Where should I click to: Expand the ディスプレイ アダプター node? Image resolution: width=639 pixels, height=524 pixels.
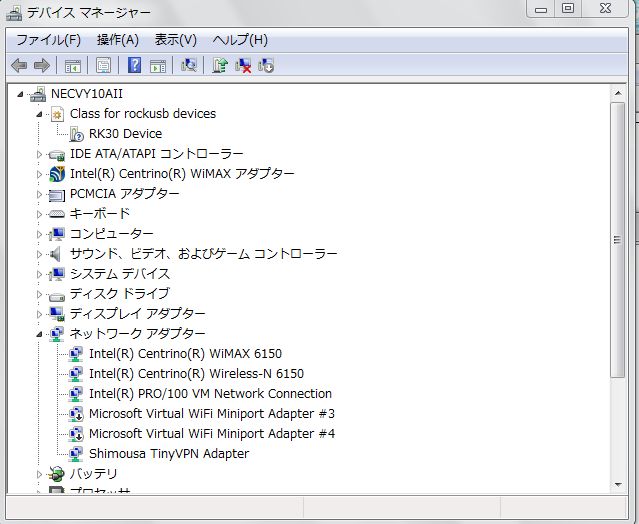(x=39, y=314)
